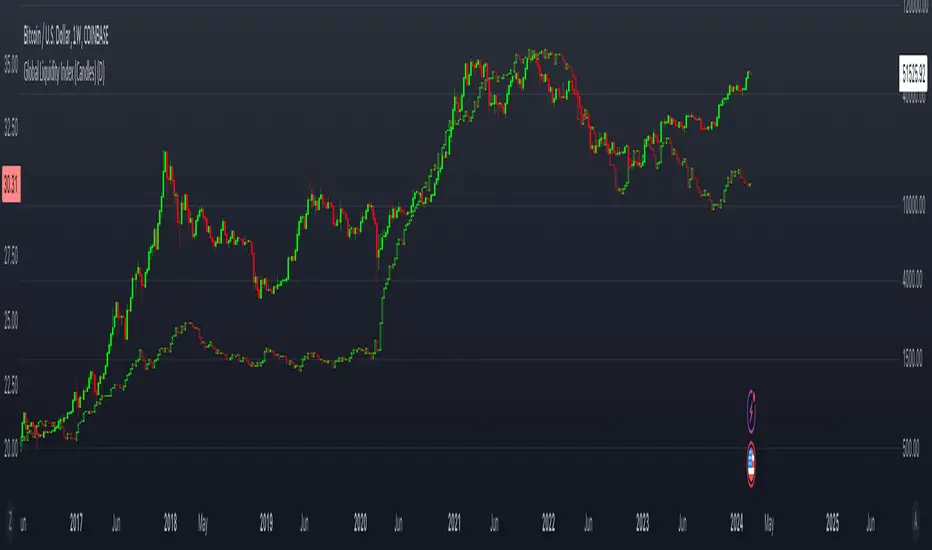The width and height of the screenshot is (932, 550).
Task: Click the red 30.31 left-axis value label
Action: [12, 183]
